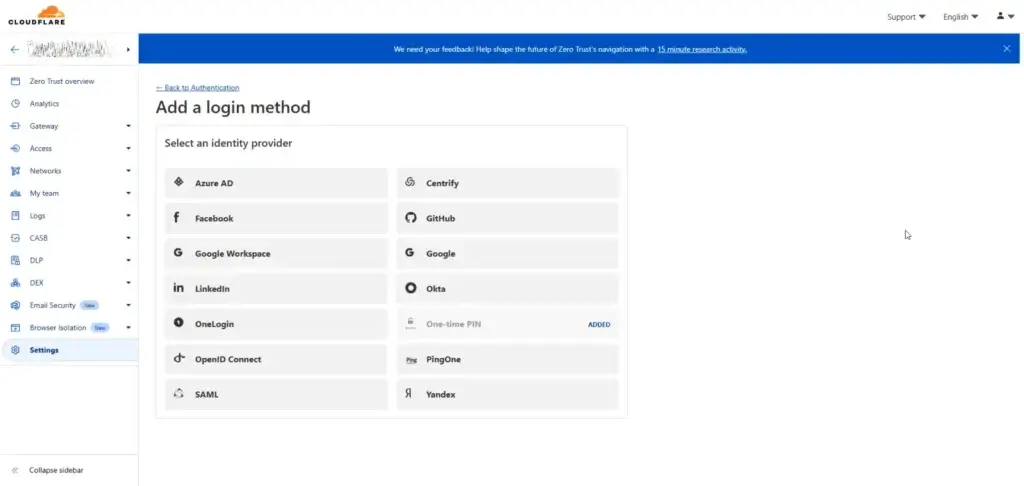Click Back to Authentication link

pos(197,88)
